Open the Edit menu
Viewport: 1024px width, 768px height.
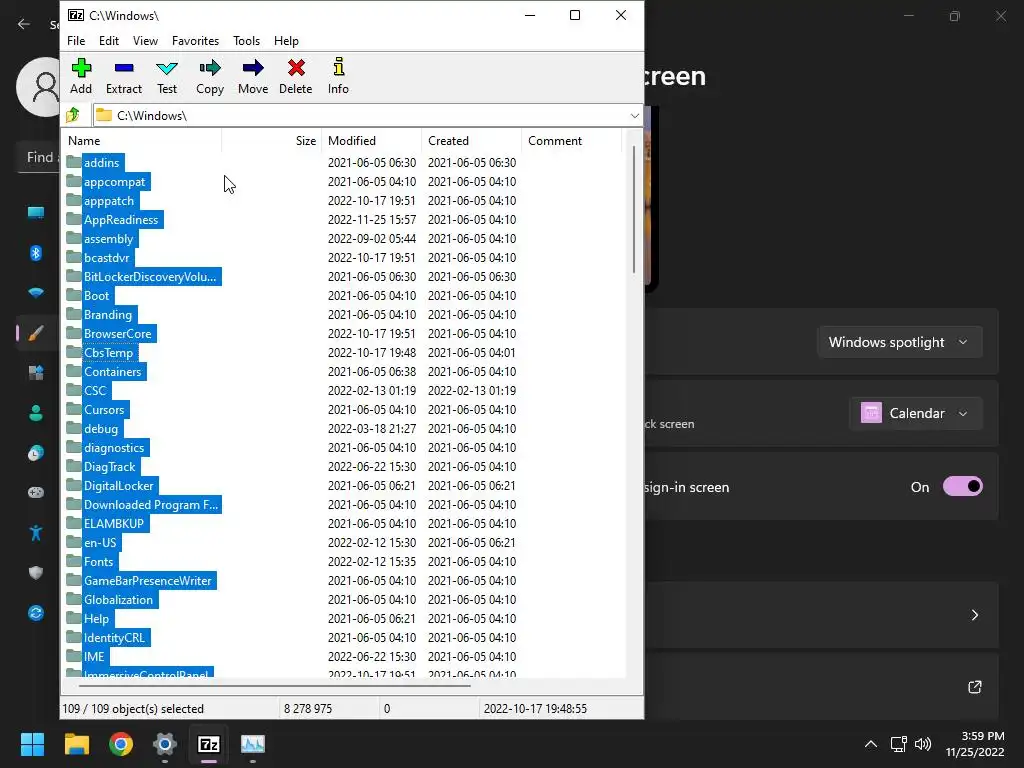[108, 40]
